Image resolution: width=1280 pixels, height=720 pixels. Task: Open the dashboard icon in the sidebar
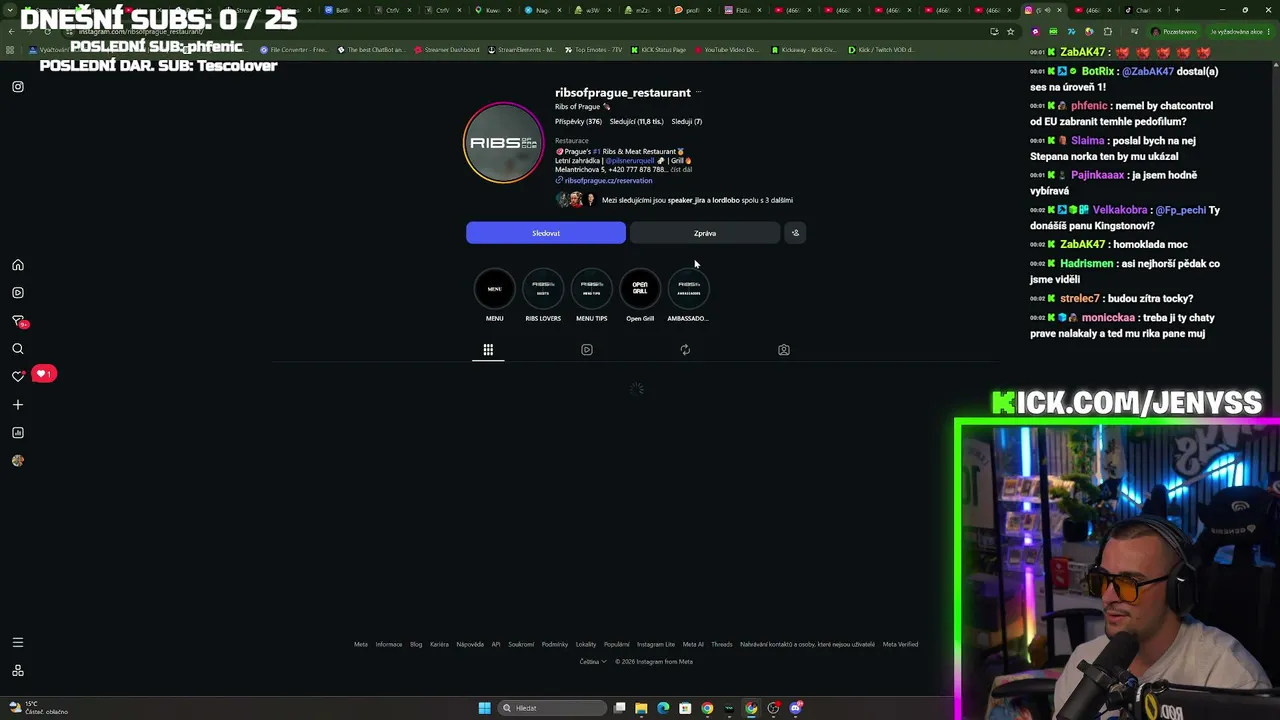click(18, 433)
